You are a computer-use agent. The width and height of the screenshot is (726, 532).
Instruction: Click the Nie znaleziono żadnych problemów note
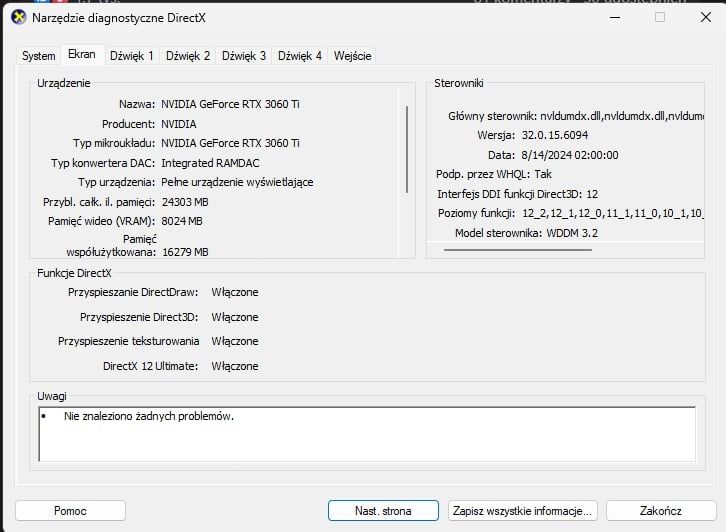tap(149, 416)
